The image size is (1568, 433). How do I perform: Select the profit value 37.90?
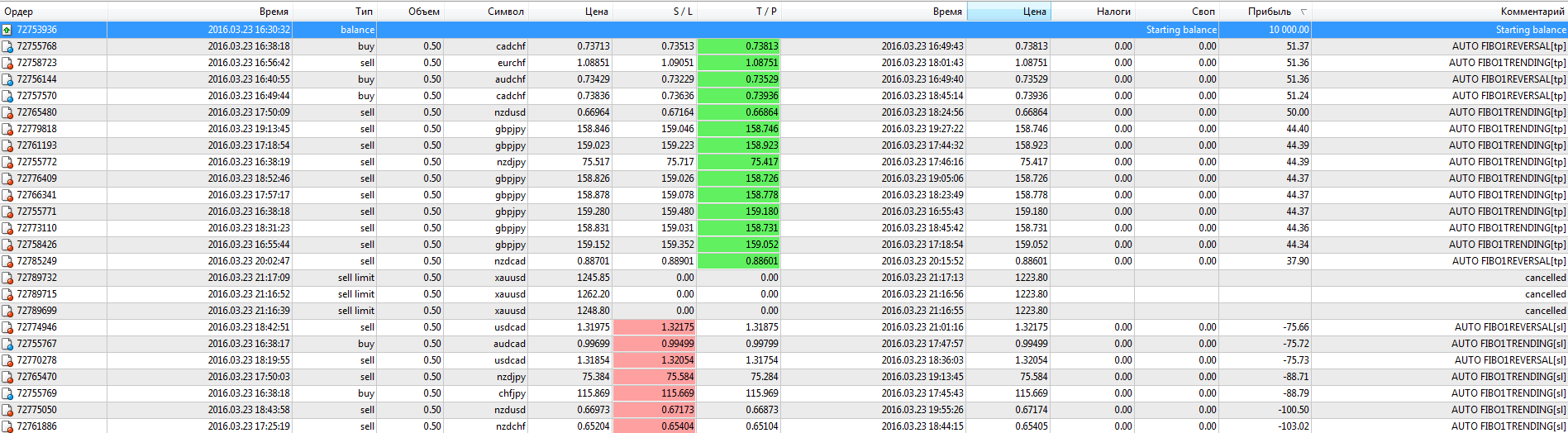(1298, 261)
